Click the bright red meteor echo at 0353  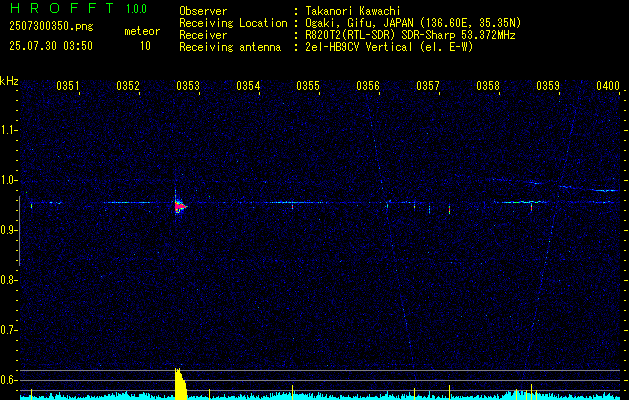click(x=180, y=206)
